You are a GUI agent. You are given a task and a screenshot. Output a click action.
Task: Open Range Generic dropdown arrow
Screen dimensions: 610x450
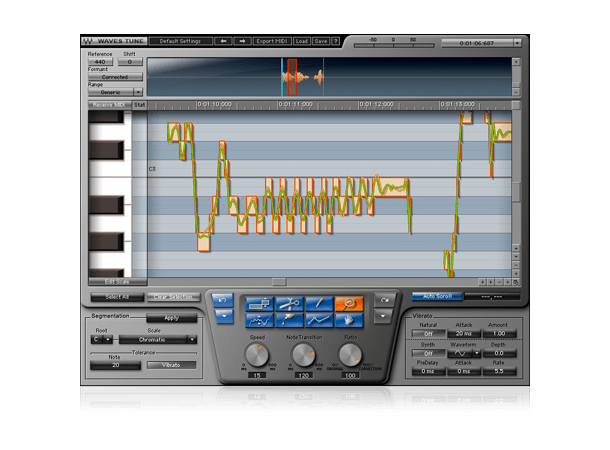[x=138, y=92]
